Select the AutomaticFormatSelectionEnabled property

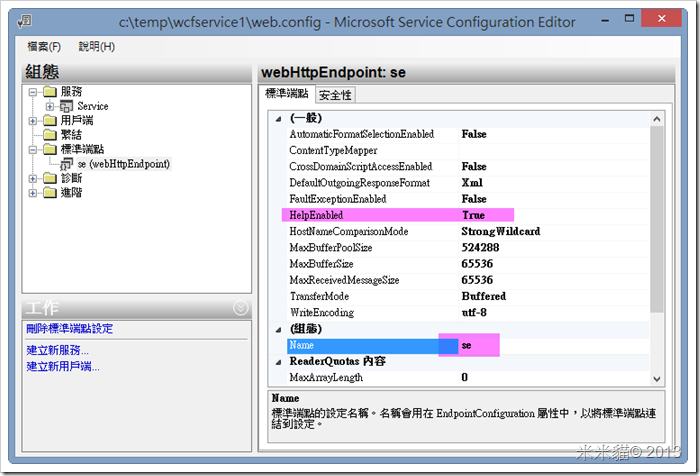(362, 134)
